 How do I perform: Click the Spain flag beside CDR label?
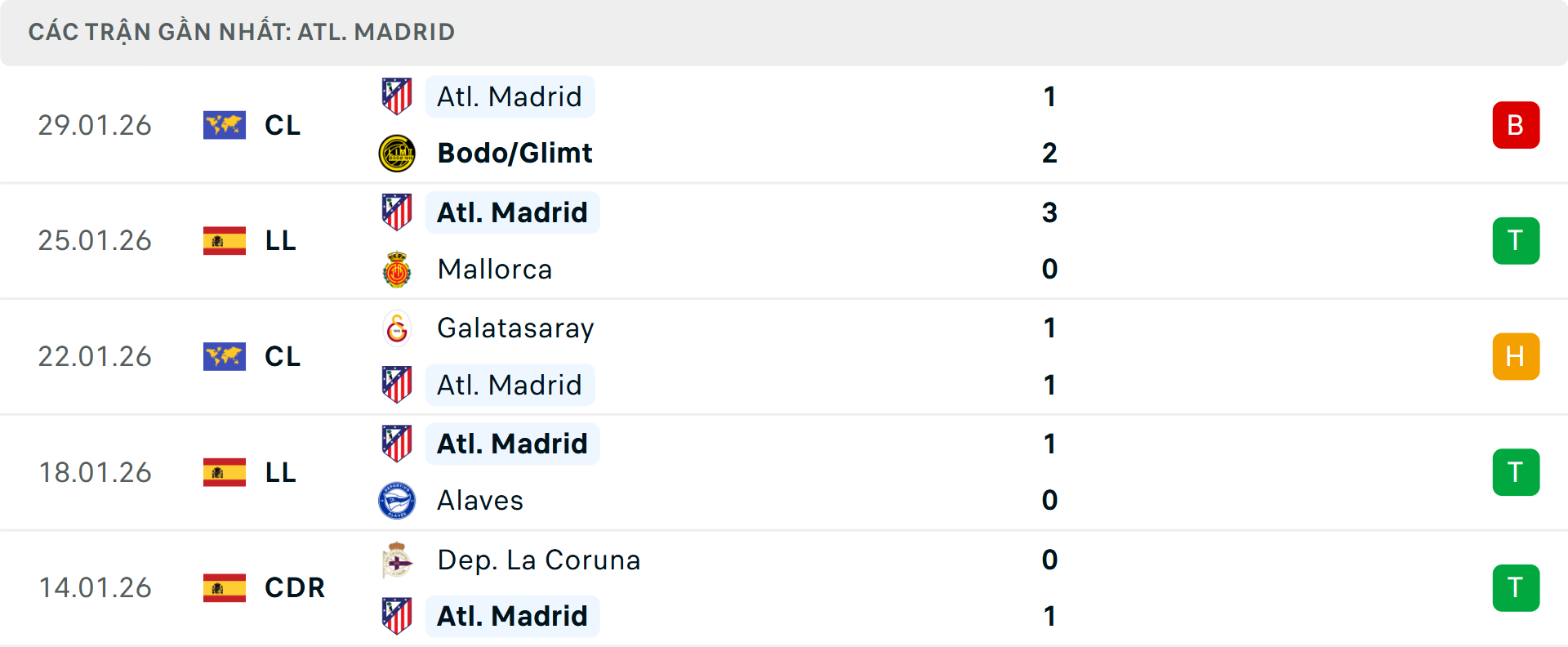225,588
